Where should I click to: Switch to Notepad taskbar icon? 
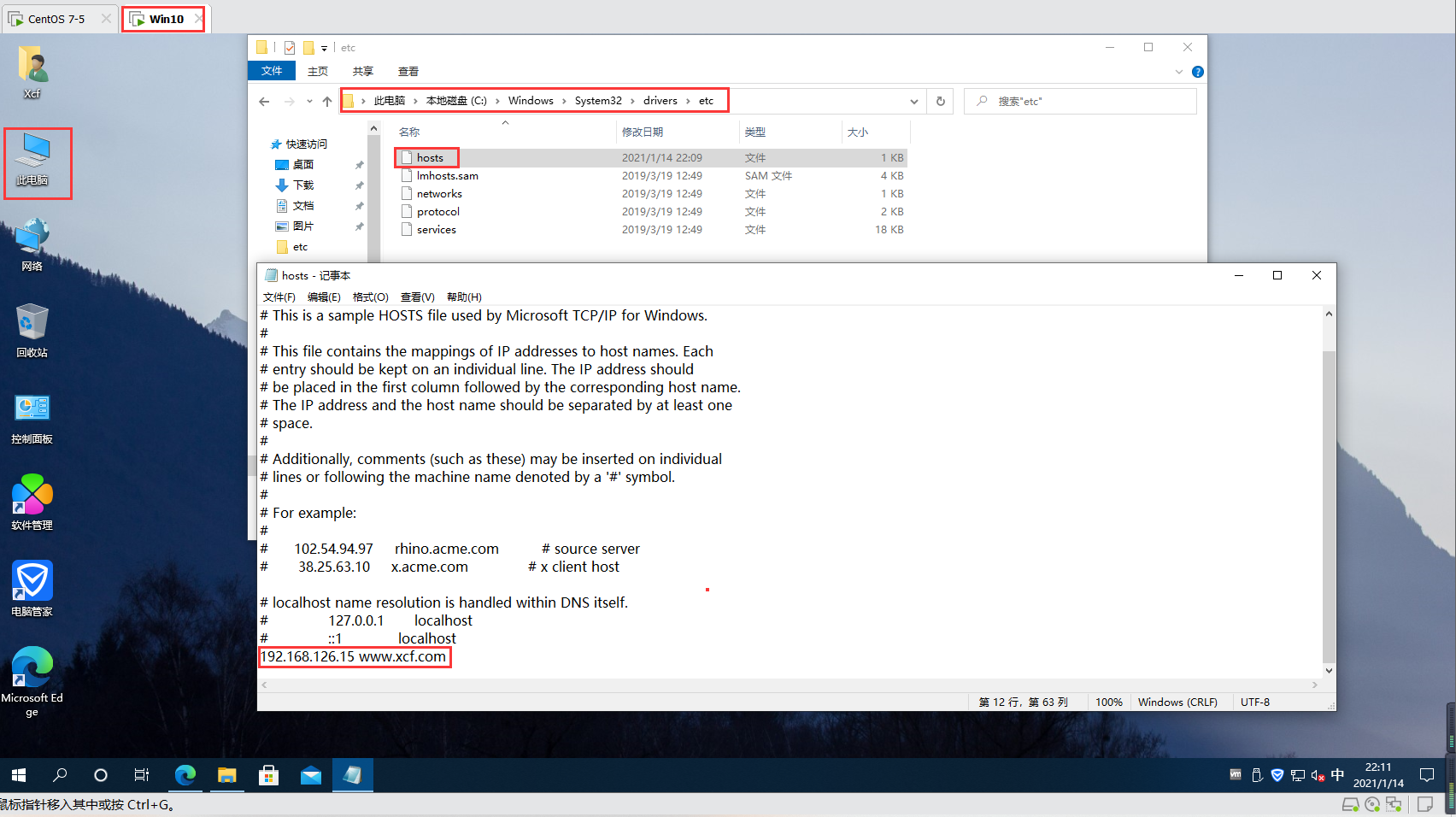click(x=353, y=775)
